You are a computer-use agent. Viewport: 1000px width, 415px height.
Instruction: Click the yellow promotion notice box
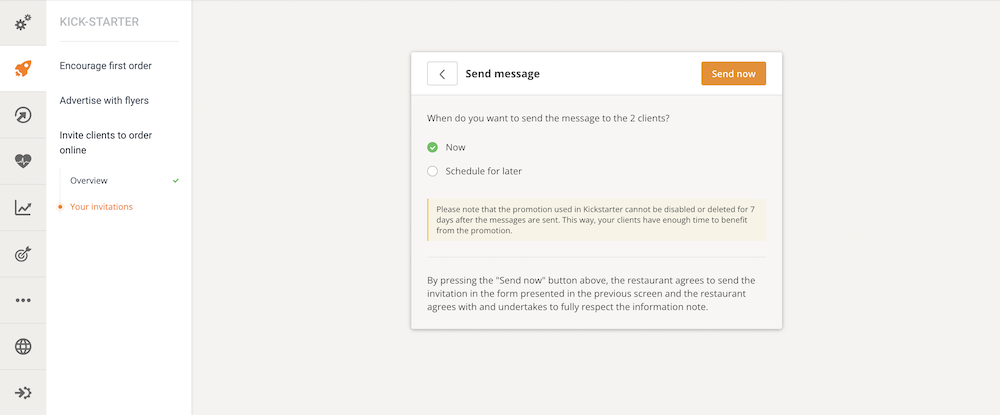[x=596, y=220]
